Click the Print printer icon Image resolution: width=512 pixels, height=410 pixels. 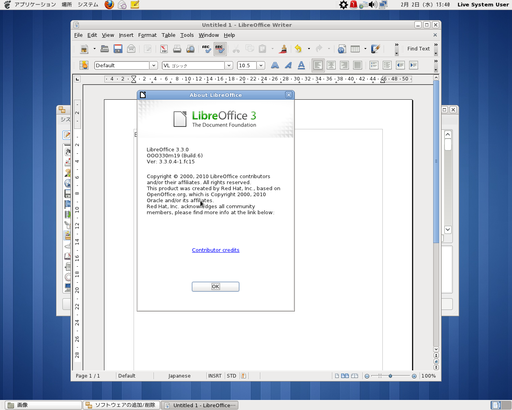pos(177,49)
